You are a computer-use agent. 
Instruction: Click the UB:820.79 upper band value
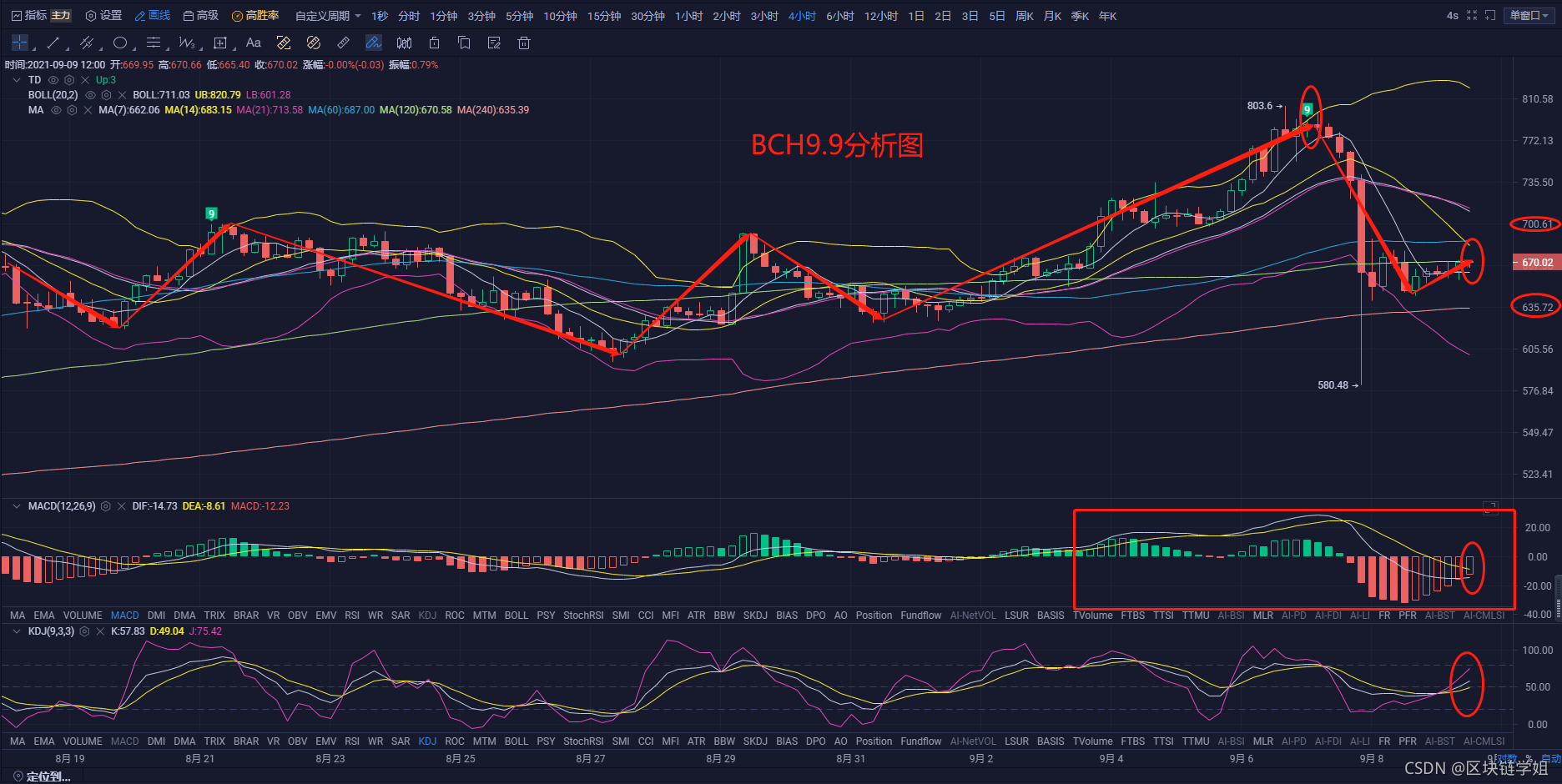point(218,95)
